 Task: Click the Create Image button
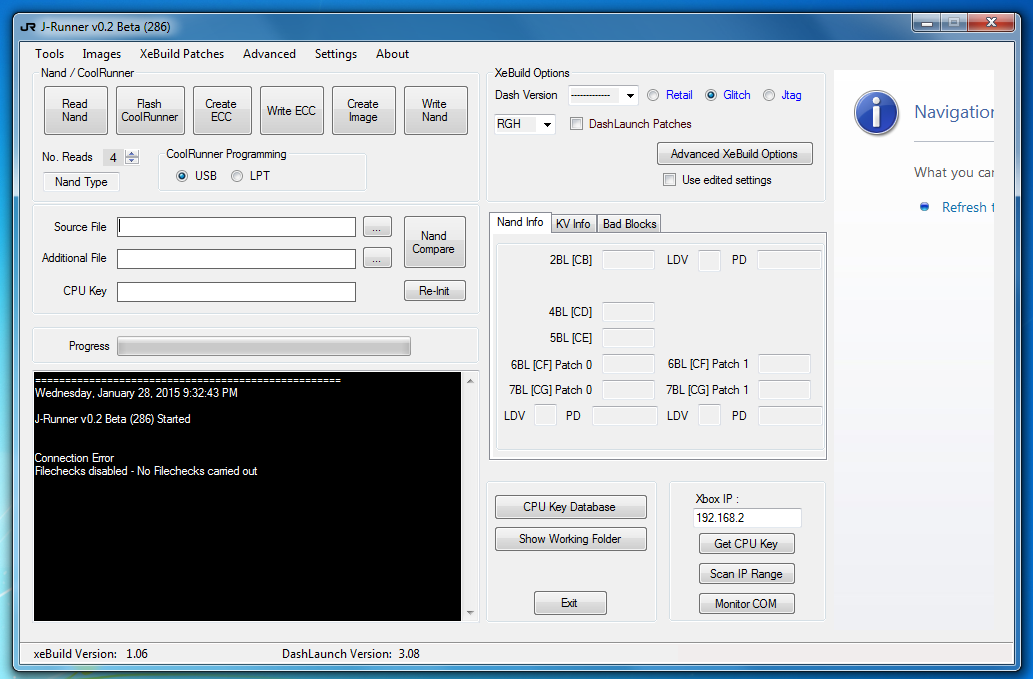[x=363, y=111]
